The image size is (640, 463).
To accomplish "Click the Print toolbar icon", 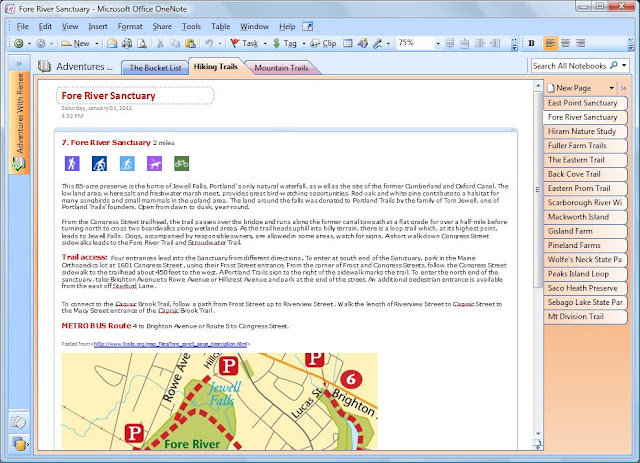I will tap(127, 43).
